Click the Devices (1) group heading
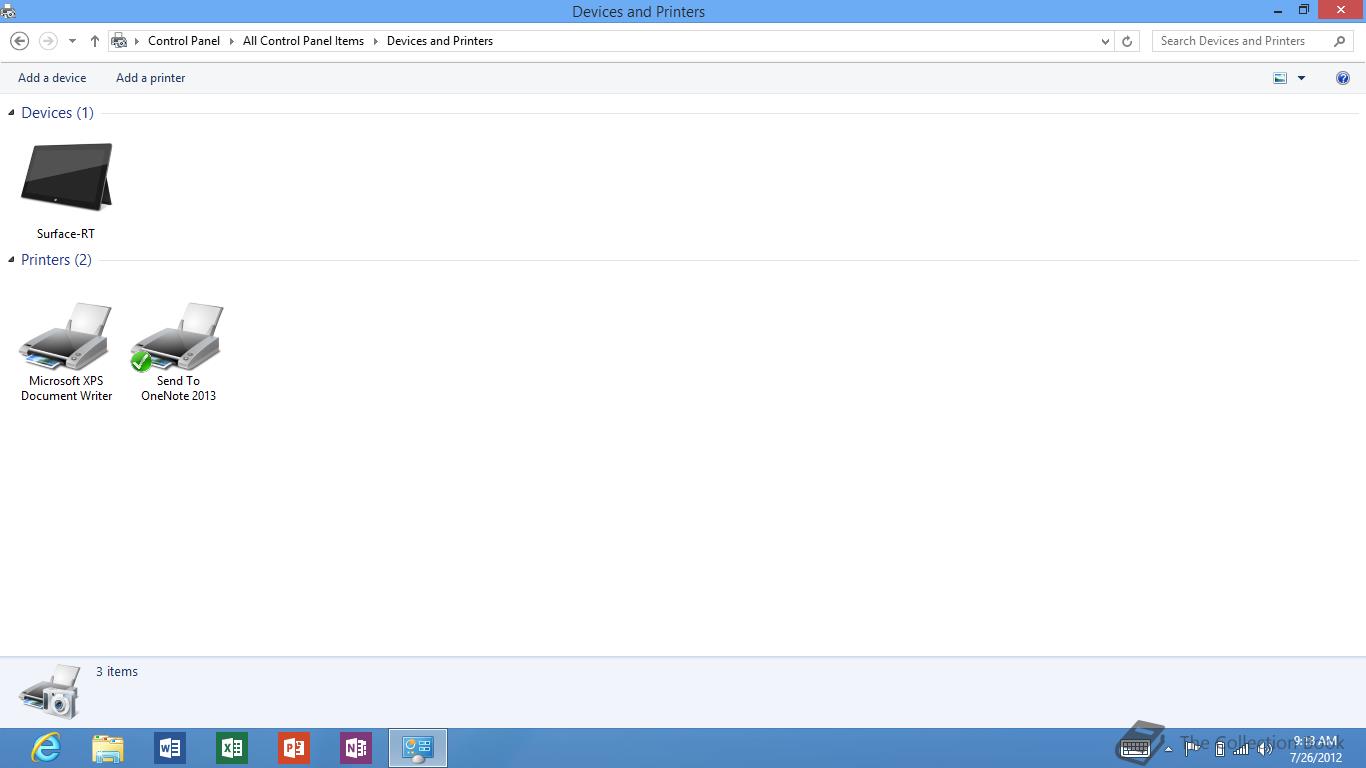 coord(57,113)
